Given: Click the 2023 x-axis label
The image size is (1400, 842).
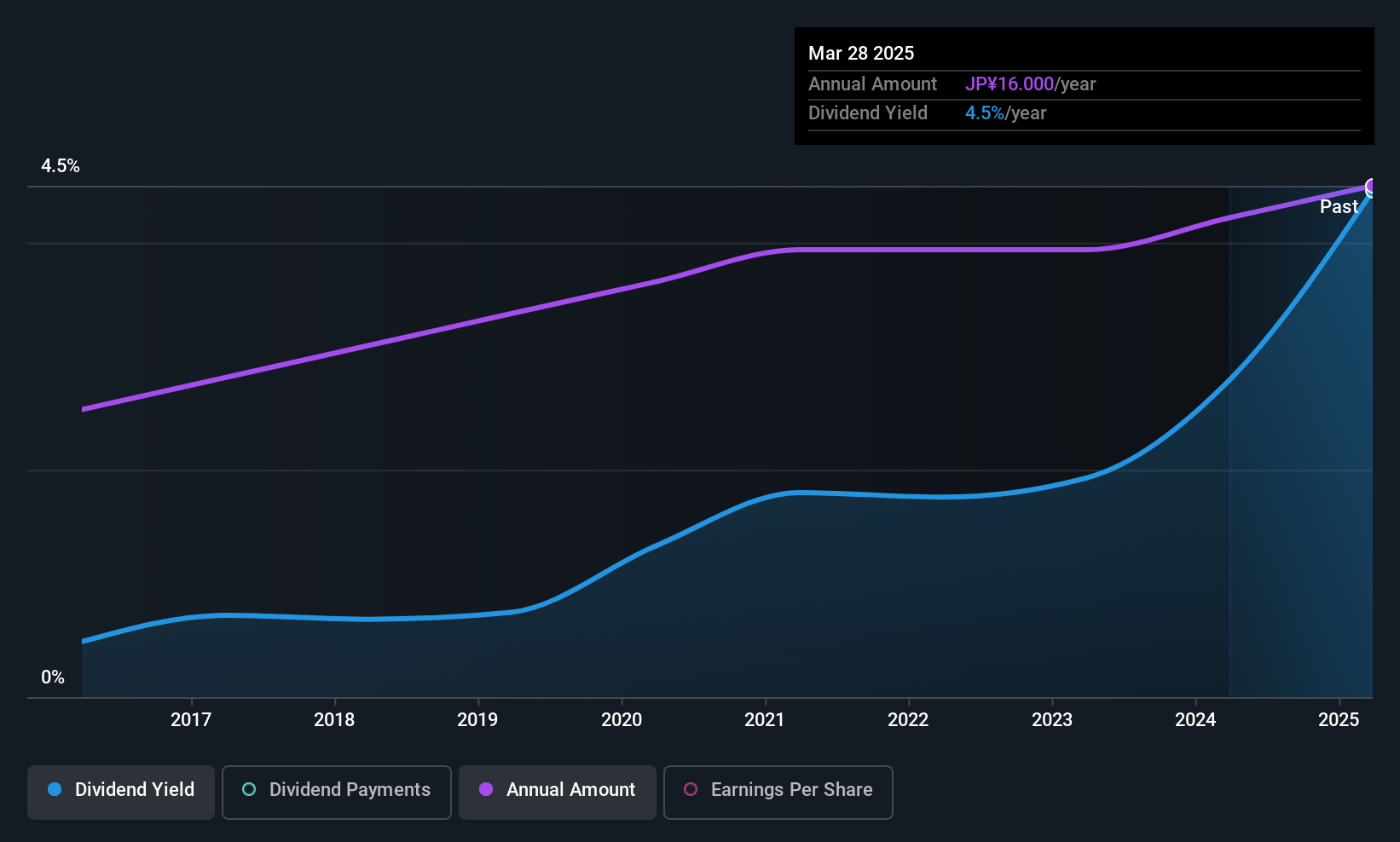Looking at the screenshot, I should click(1052, 720).
